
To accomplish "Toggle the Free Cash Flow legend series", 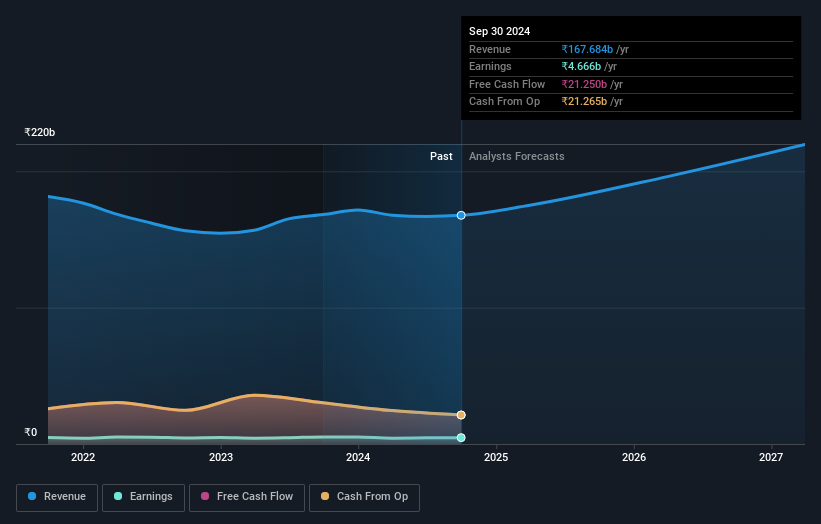I will coord(247,497).
